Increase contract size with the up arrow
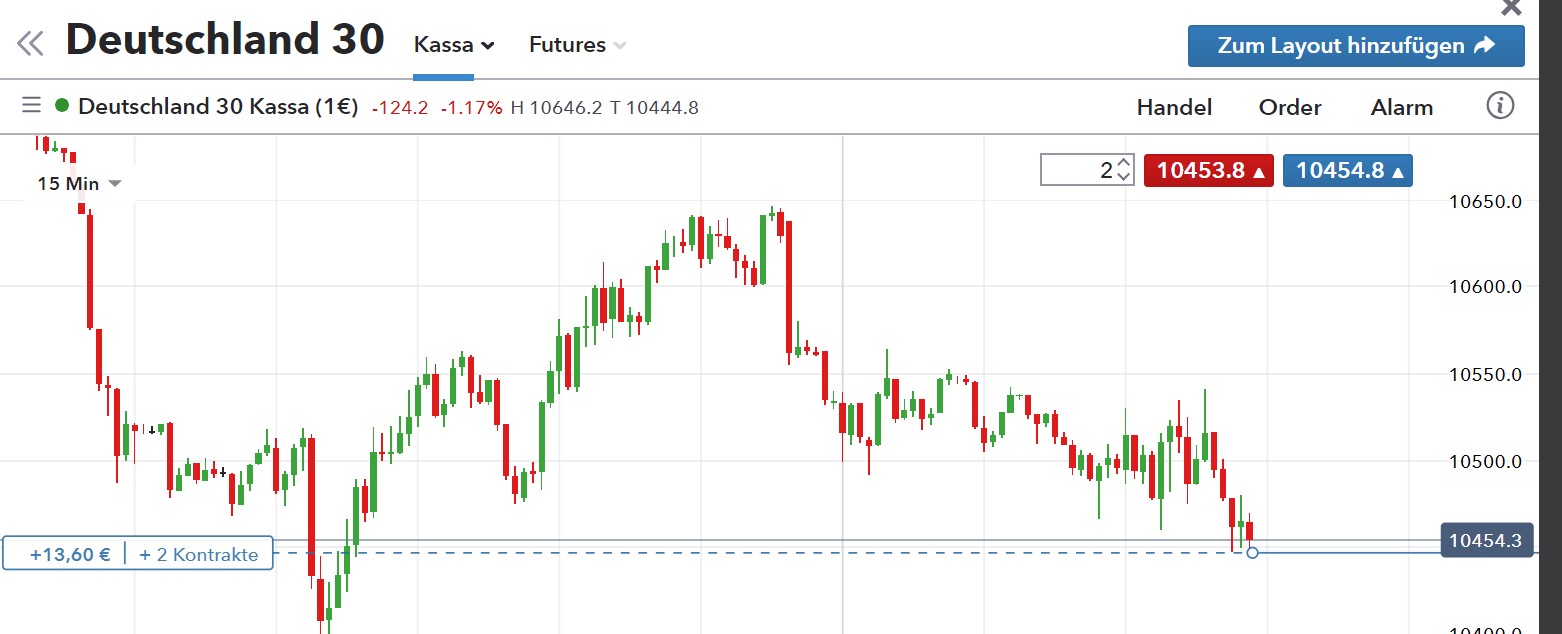Viewport: 1562px width, 634px height. 1124,163
